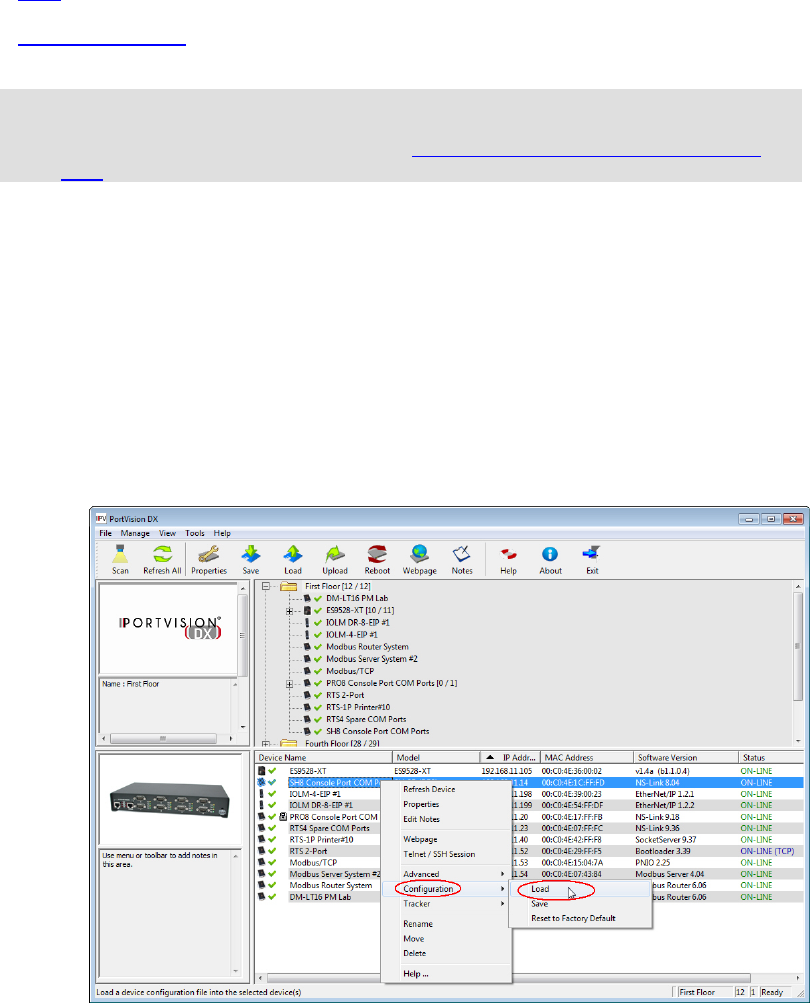Click device icon beside DM-LT16 PM Lab in tree
The width and height of the screenshot is (810, 1003).
point(307,598)
